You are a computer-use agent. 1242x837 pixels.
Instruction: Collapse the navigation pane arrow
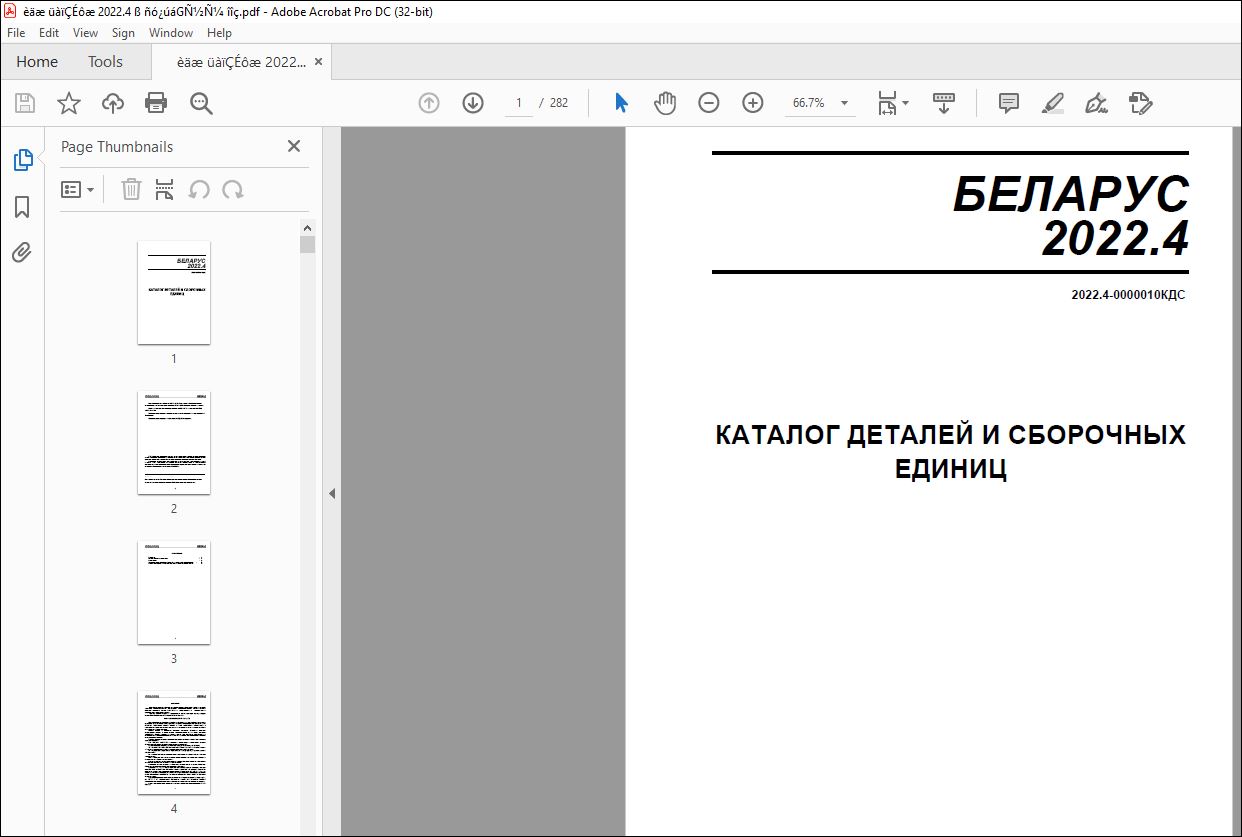[x=332, y=493]
